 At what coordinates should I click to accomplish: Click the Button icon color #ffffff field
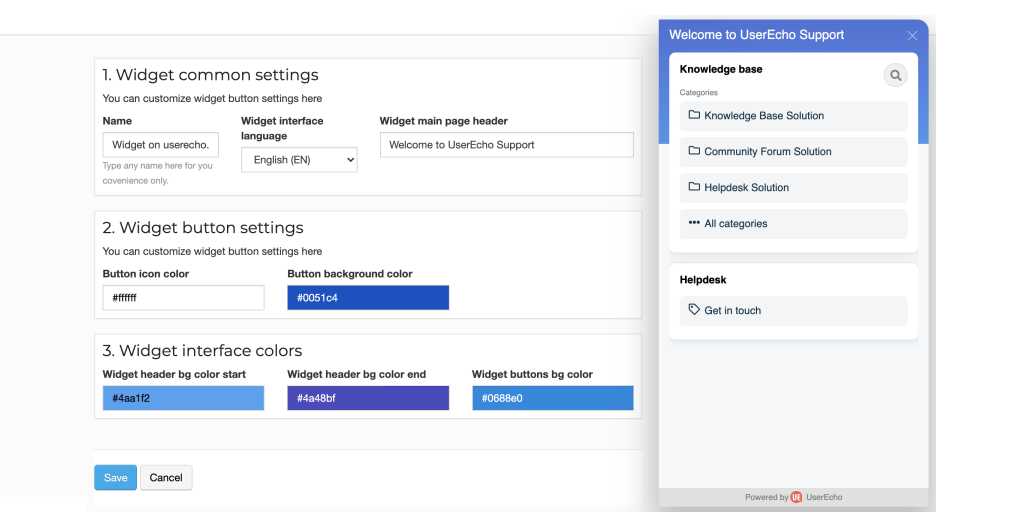pos(184,298)
